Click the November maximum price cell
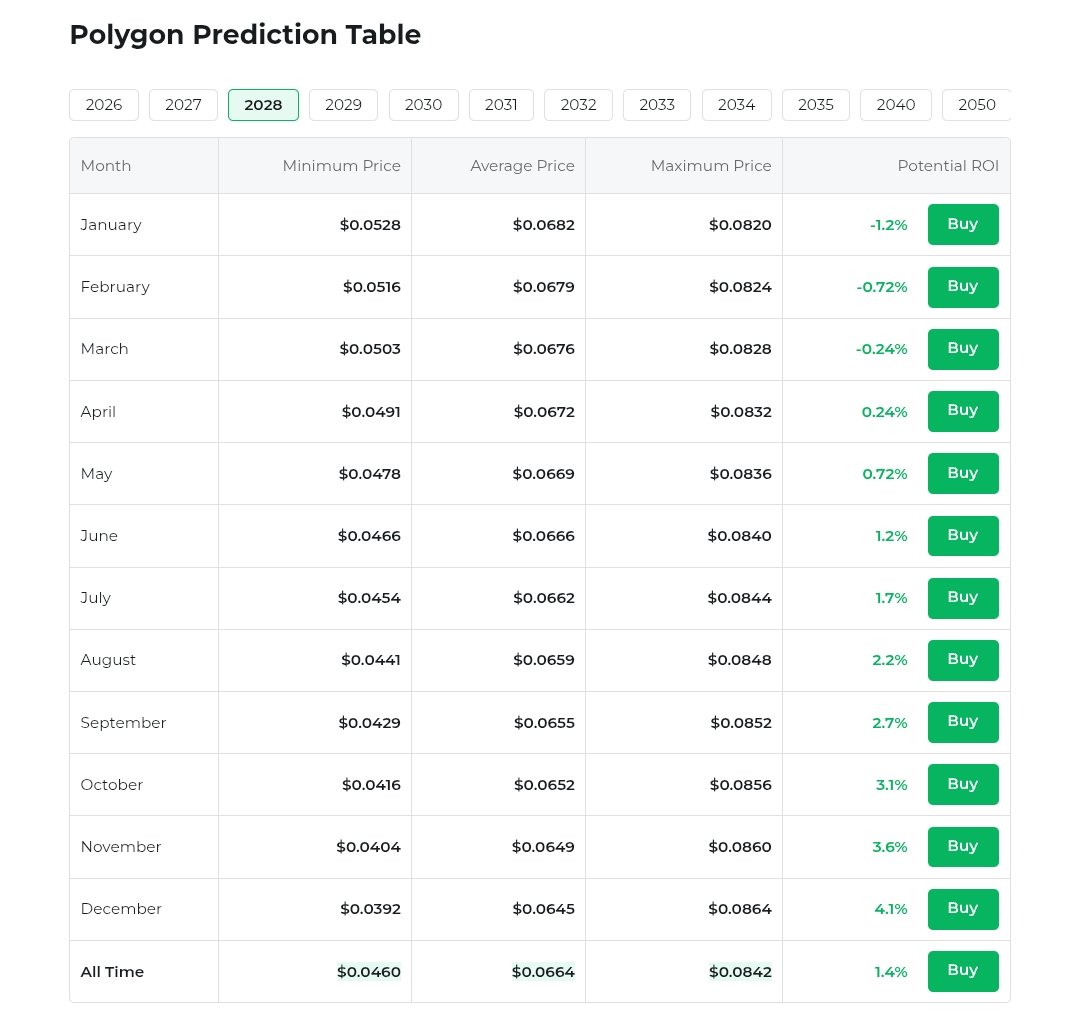The width and height of the screenshot is (1080, 1021). point(740,847)
